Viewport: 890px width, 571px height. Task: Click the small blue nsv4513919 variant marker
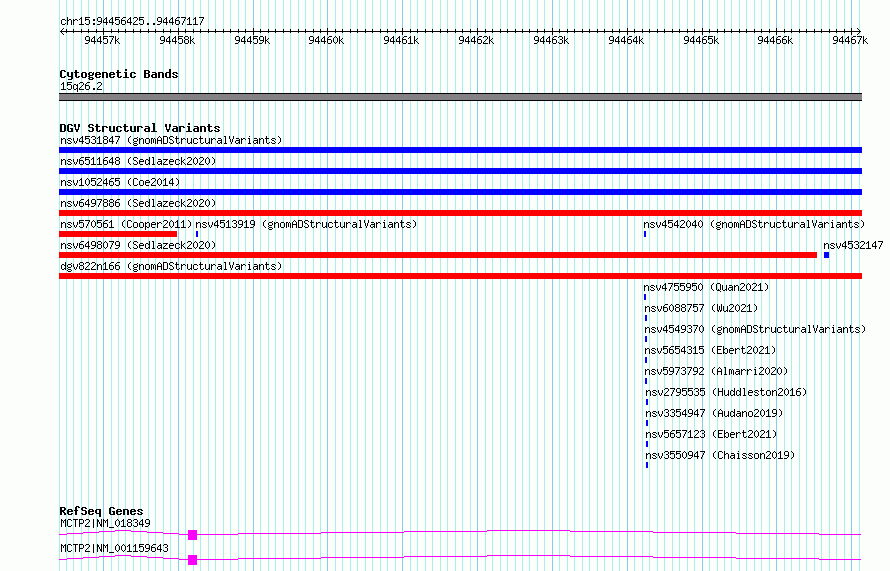pos(197,234)
